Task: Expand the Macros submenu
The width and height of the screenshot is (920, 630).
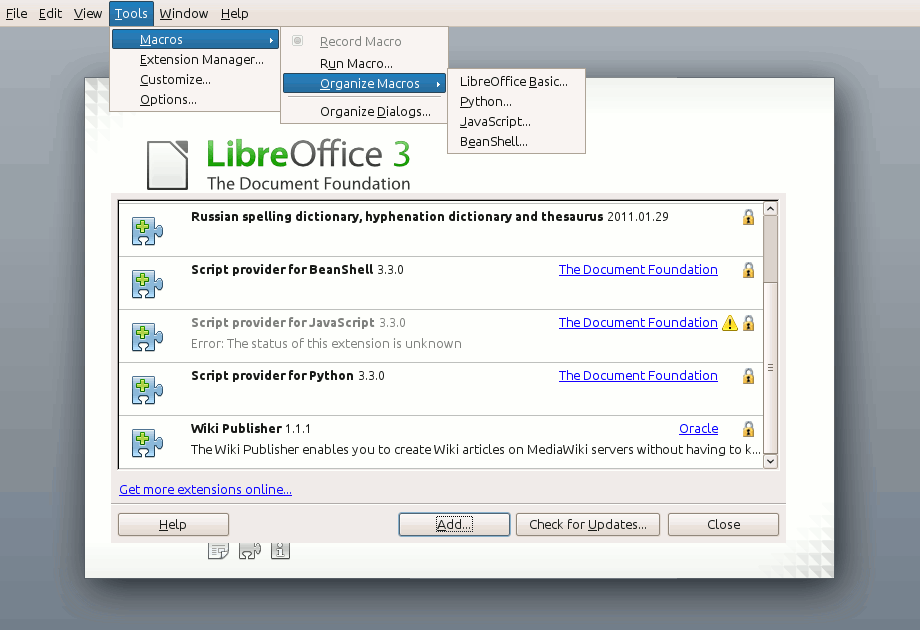Action: click(194, 40)
